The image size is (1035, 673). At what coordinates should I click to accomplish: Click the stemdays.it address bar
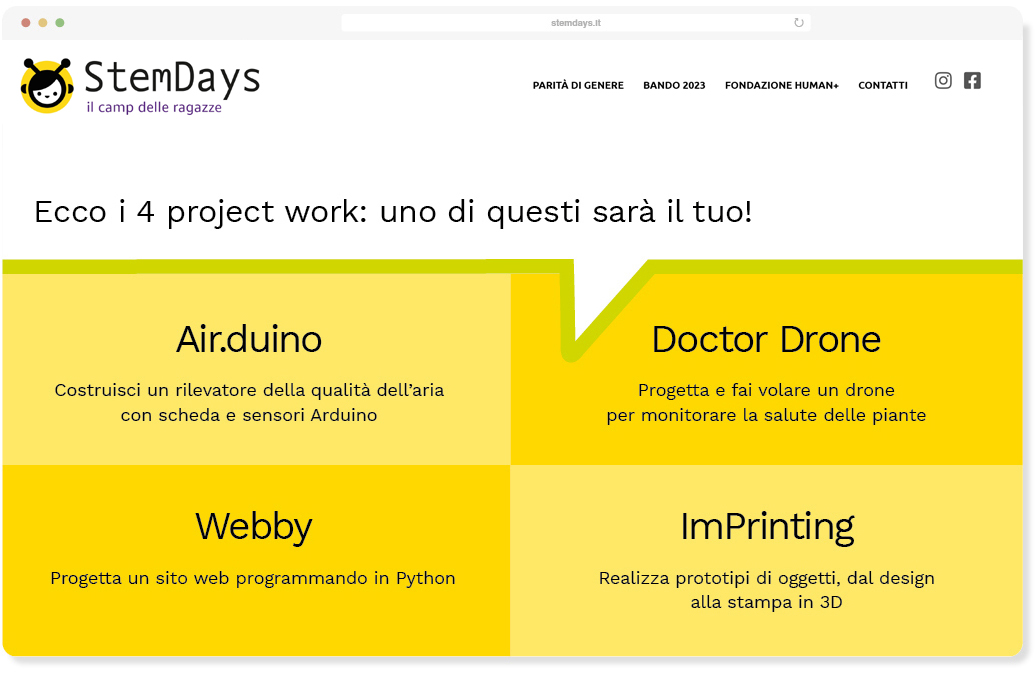tap(576, 22)
